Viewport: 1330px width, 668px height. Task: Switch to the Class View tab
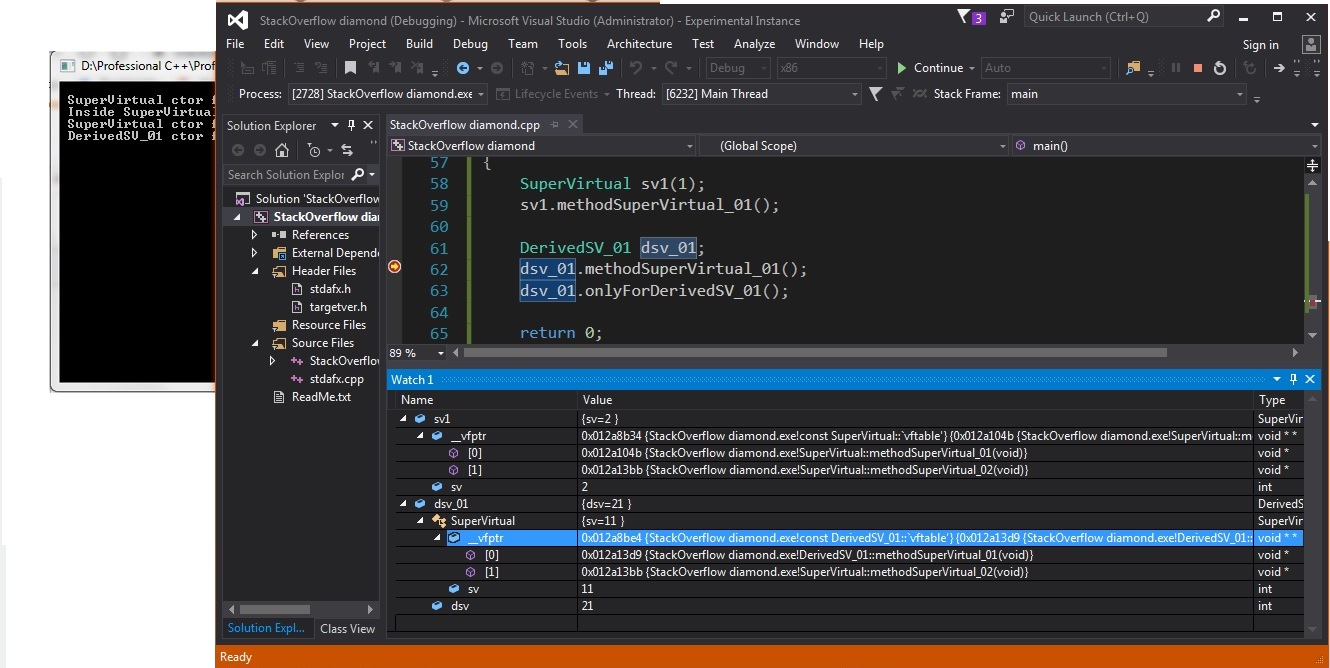347,629
